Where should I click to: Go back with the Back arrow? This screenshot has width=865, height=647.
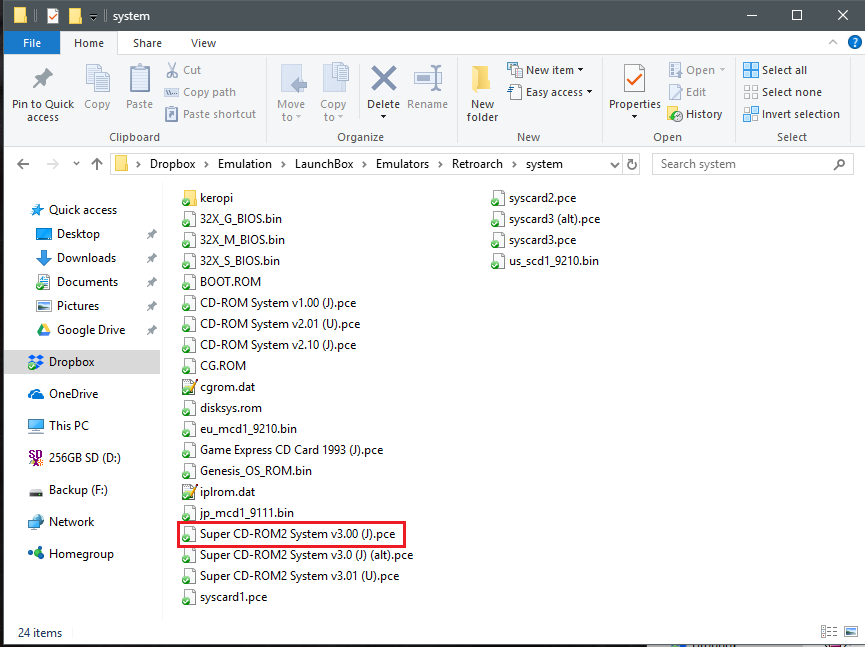(23, 164)
